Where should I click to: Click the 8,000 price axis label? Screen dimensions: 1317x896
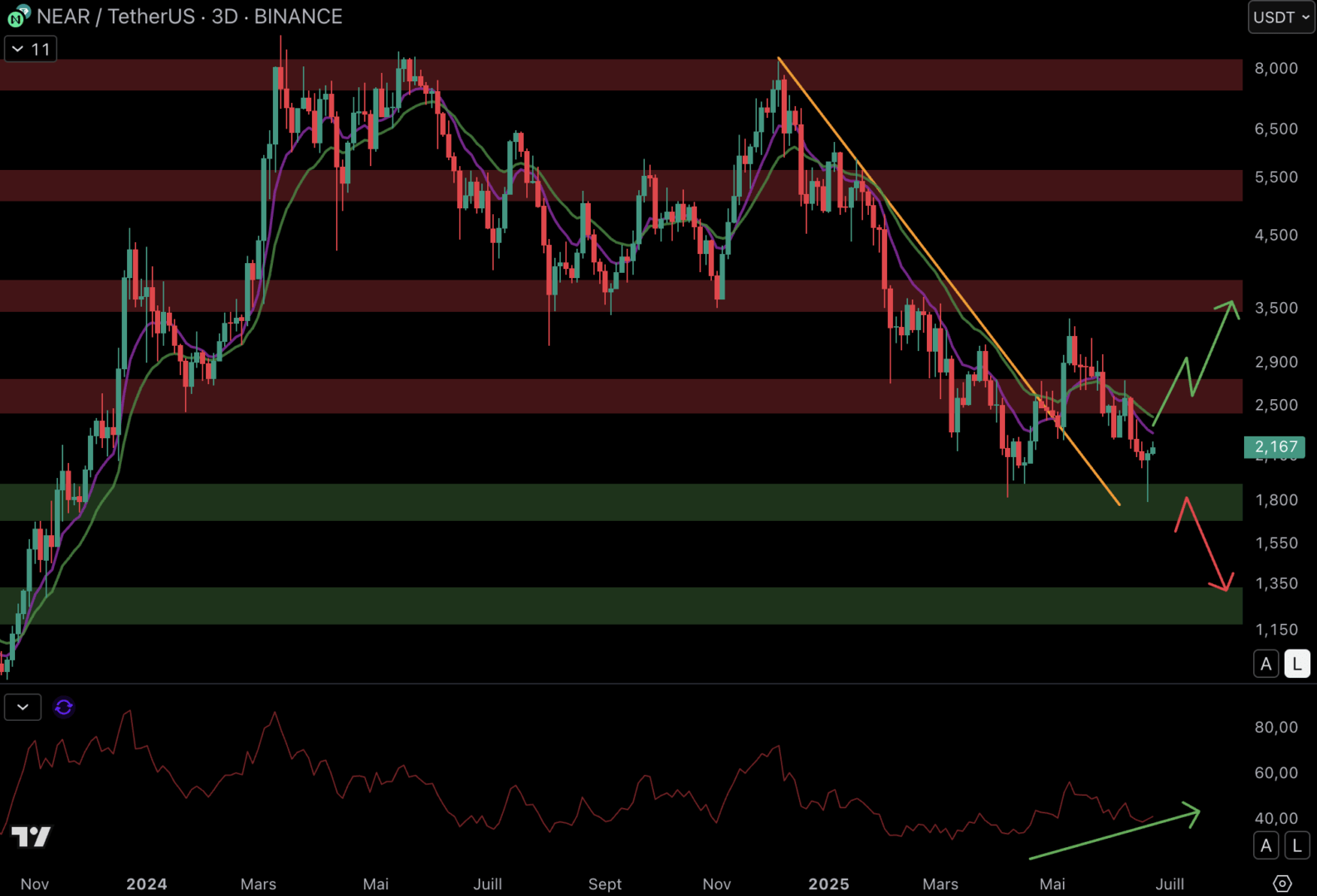1276,68
